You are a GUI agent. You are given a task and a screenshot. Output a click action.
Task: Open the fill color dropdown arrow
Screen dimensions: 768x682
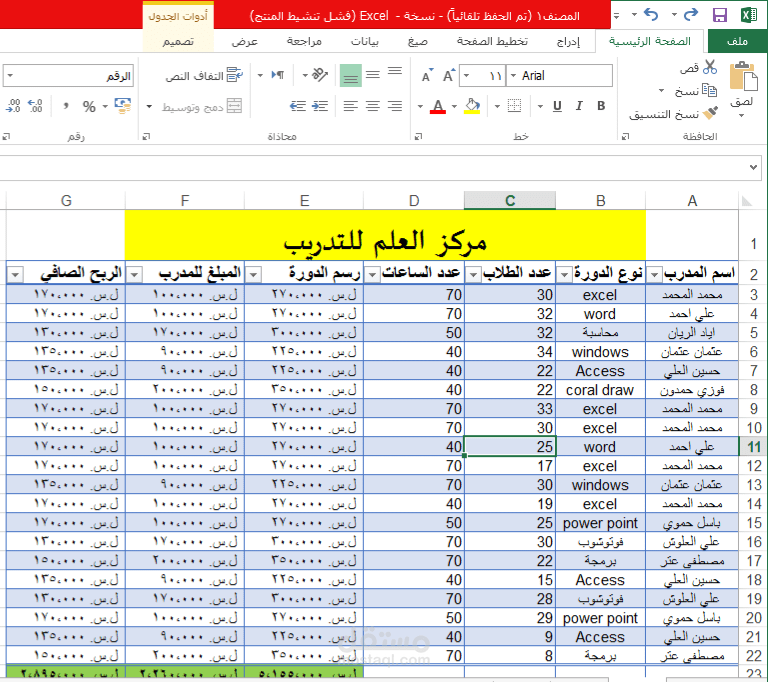click(455, 106)
